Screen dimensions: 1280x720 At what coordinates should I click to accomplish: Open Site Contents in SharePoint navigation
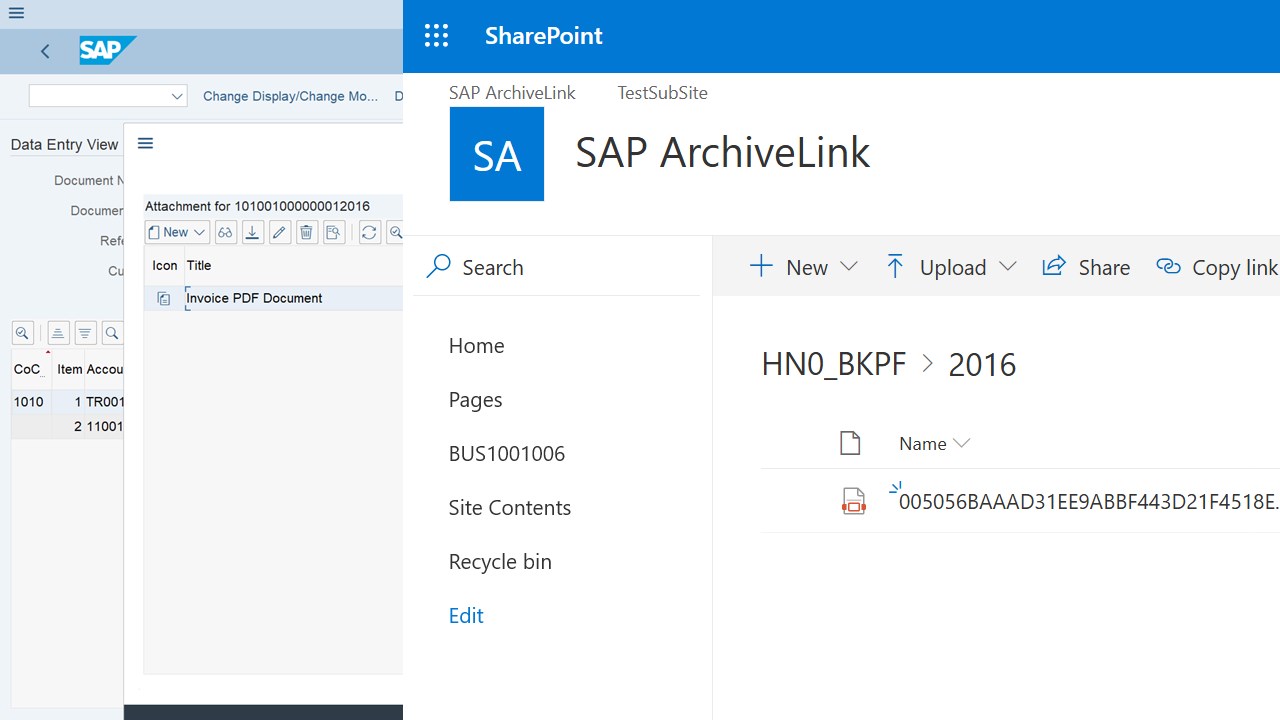pyautogui.click(x=510, y=508)
